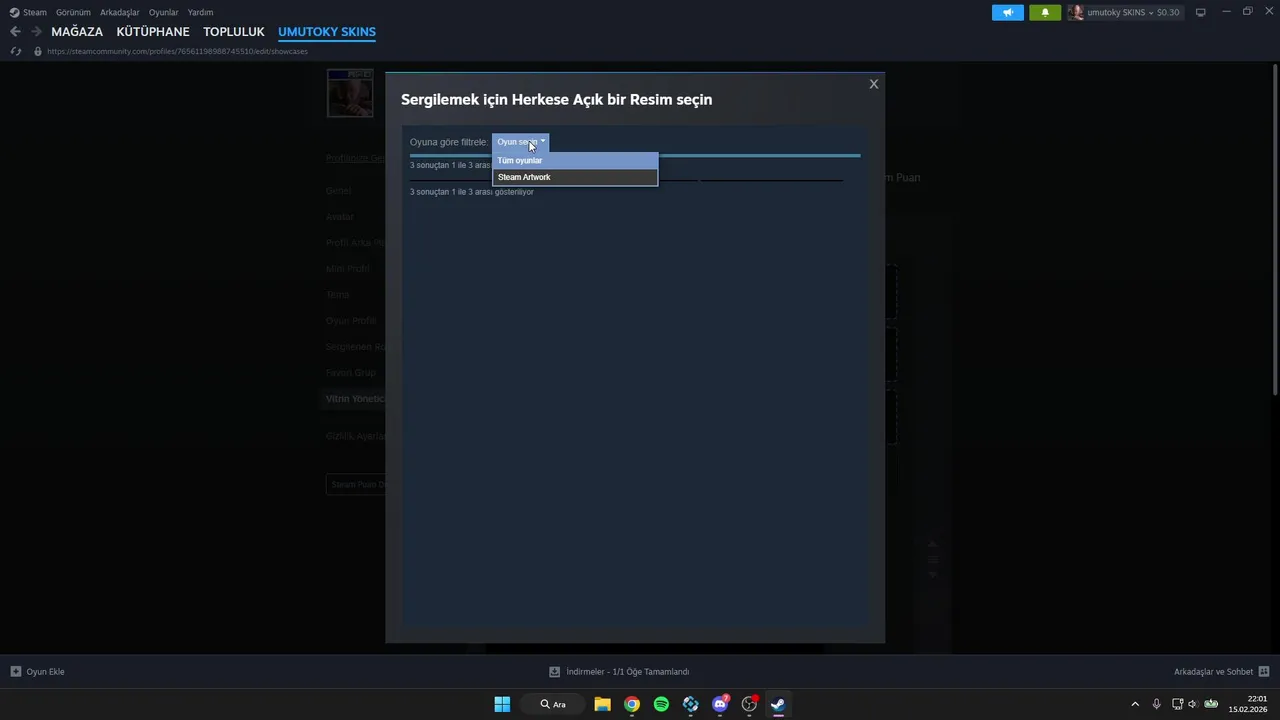The height and width of the screenshot is (720, 1280).
Task: Click the profile URL address field
Action: (177, 51)
